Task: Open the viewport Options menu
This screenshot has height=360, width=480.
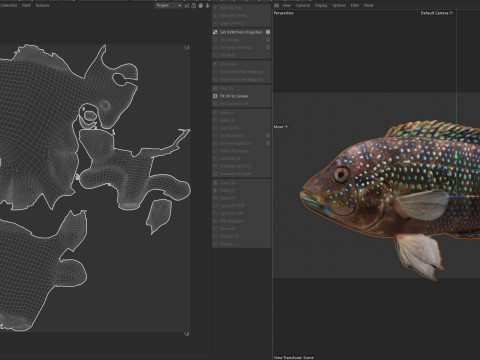Action: pyautogui.click(x=339, y=5)
